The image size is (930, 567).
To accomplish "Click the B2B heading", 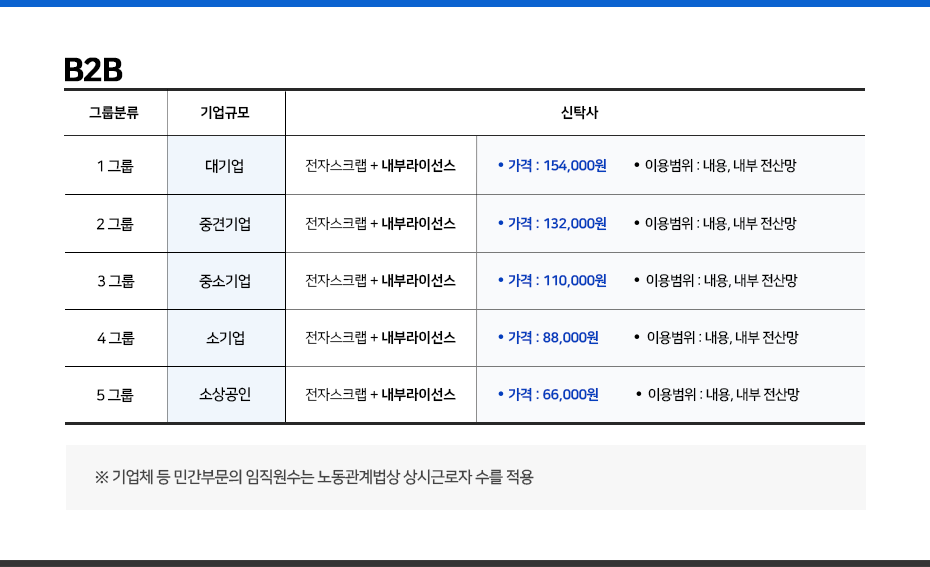I will [x=92, y=70].
